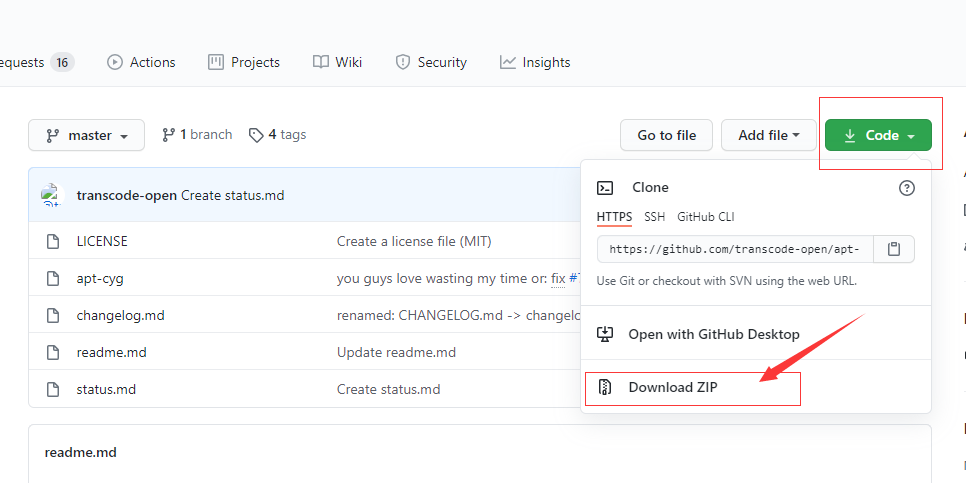Open the 'Update readme.md' commit message
Screen dimensions: 966x483
coord(396,352)
